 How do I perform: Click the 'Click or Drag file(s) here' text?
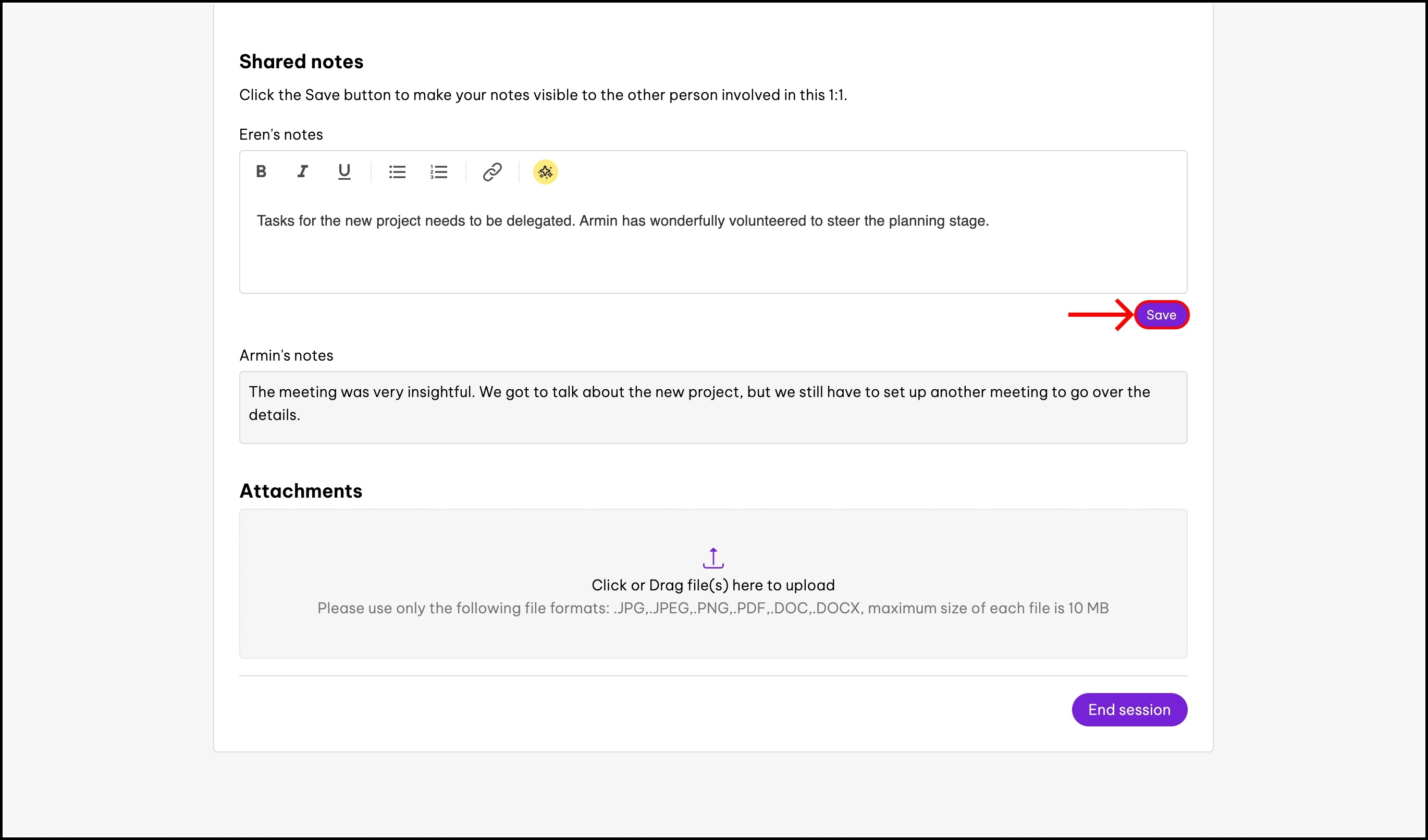point(713,585)
